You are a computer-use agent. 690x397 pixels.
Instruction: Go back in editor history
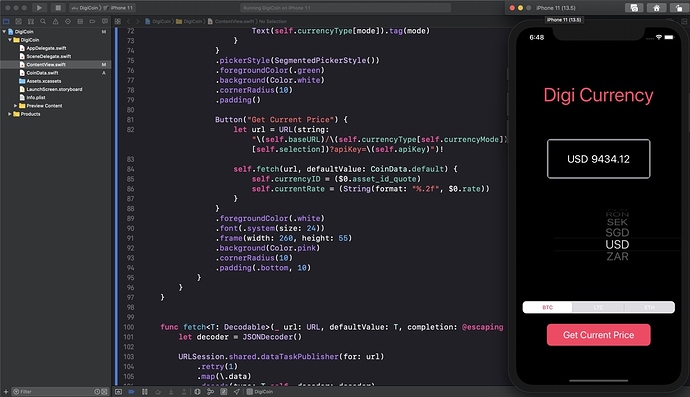[128, 21]
